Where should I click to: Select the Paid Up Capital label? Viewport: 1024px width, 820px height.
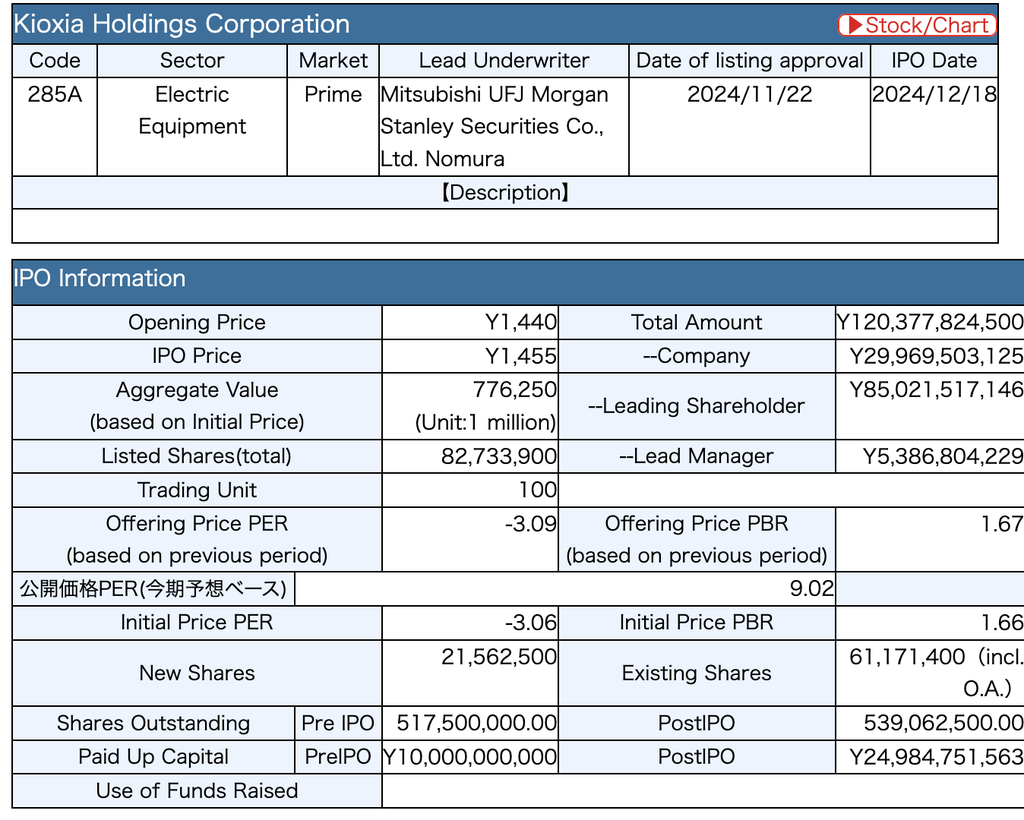pyautogui.click(x=153, y=757)
